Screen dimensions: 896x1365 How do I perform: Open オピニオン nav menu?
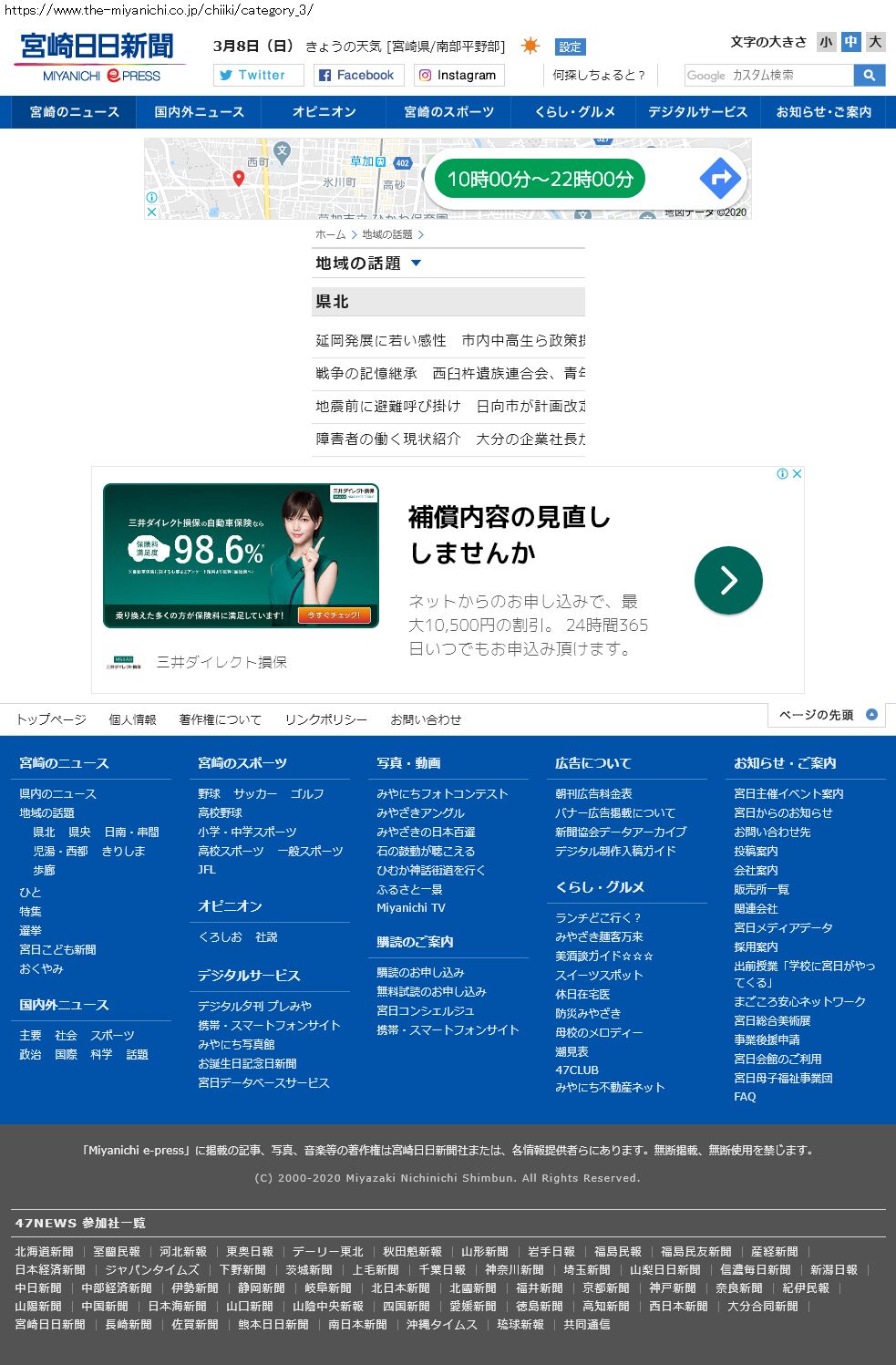324,112
